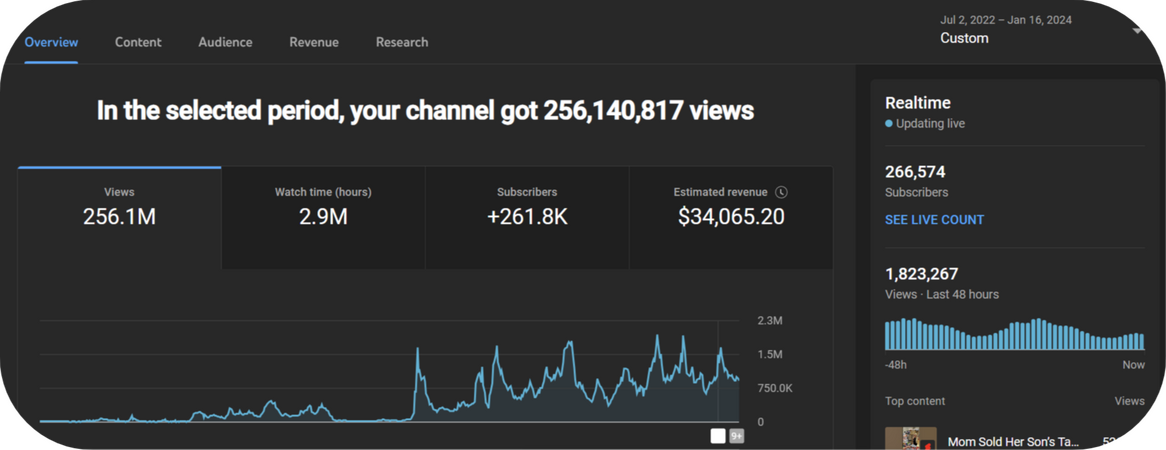This screenshot has height=450, width=1166.
Task: Select the Watch time (hours) metric card
Action: (323, 217)
